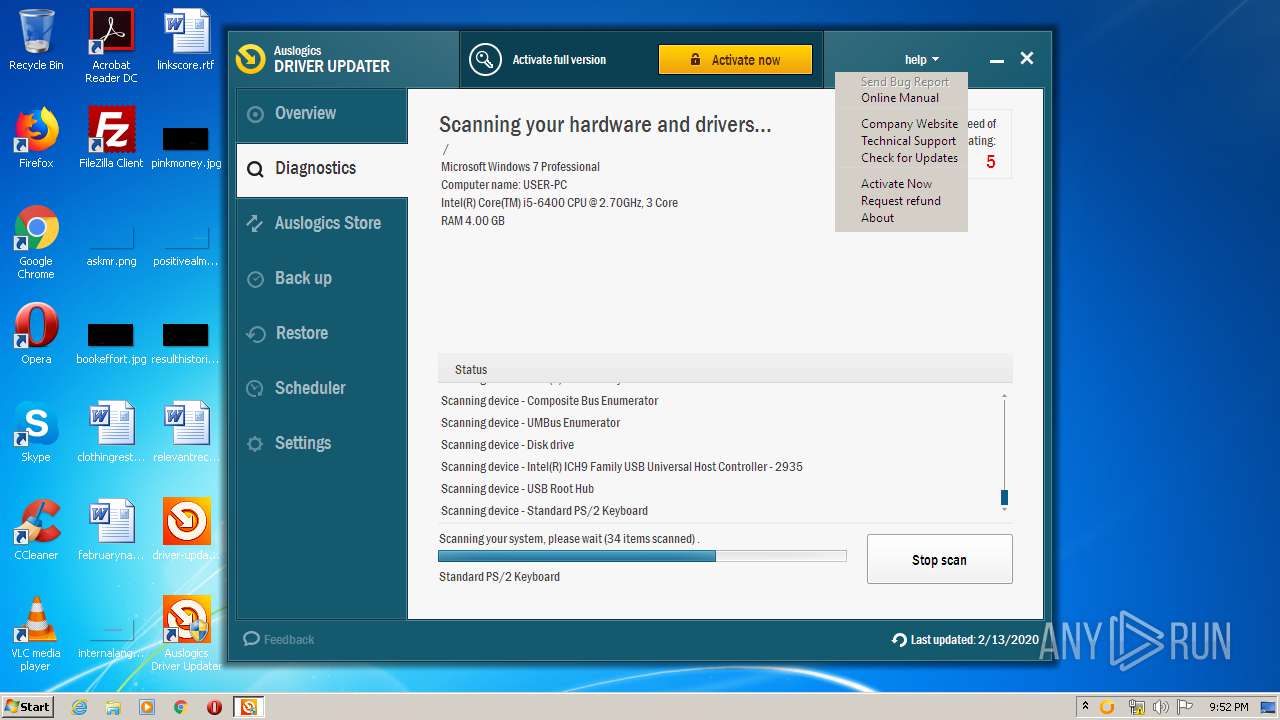This screenshot has height=720, width=1280.
Task: Open linkscore.rtf desktop file
Action: [186, 40]
